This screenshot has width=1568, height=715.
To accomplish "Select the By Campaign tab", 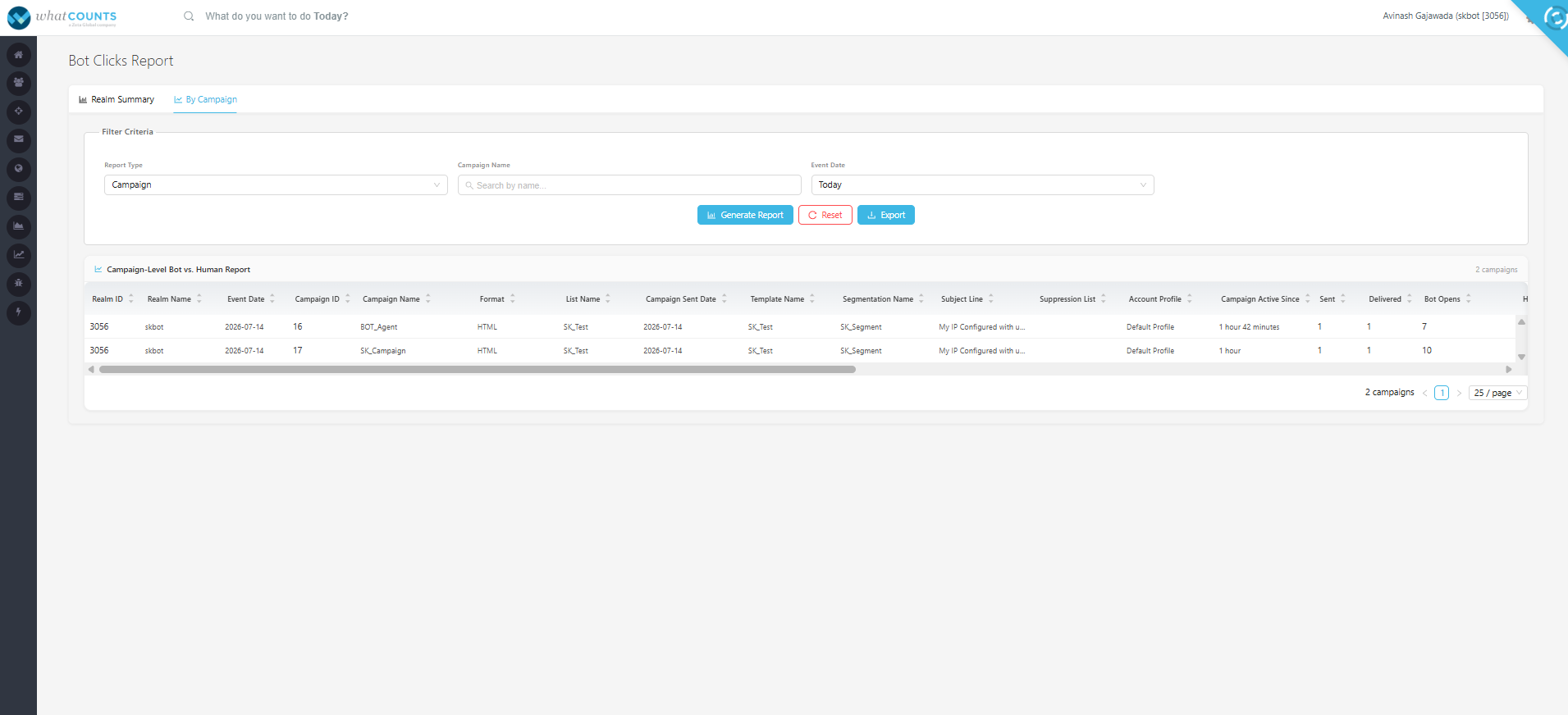I will (205, 100).
